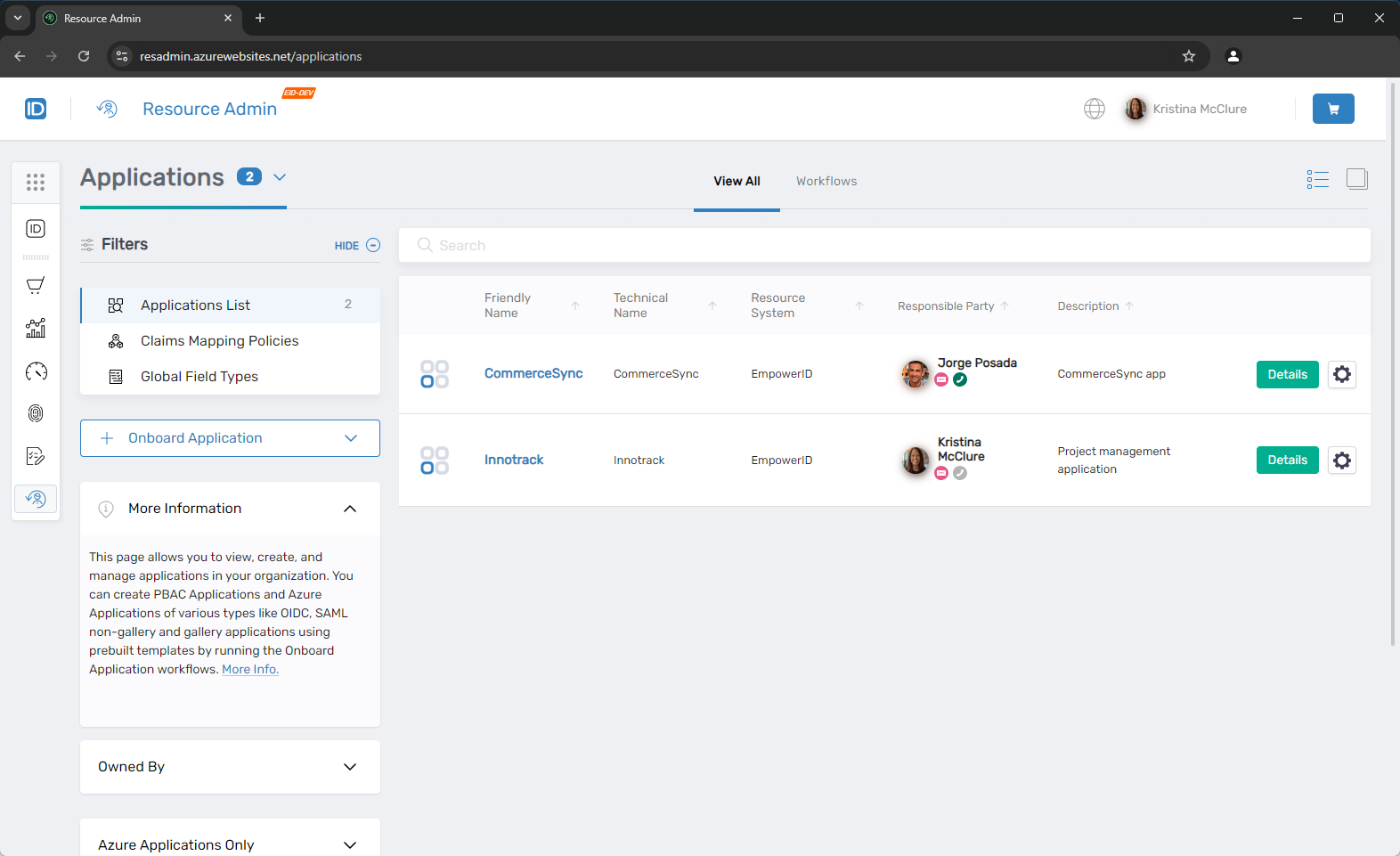Screen dimensions: 1400x856
Task: Open the language globe icon
Action: tap(1095, 109)
